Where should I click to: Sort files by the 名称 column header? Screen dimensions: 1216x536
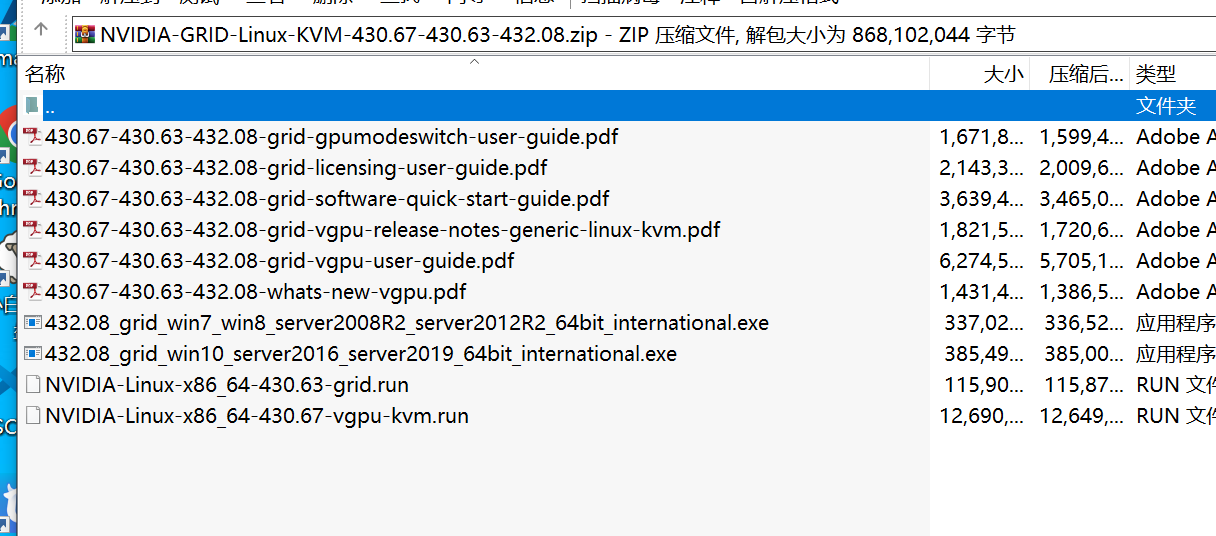(45, 74)
